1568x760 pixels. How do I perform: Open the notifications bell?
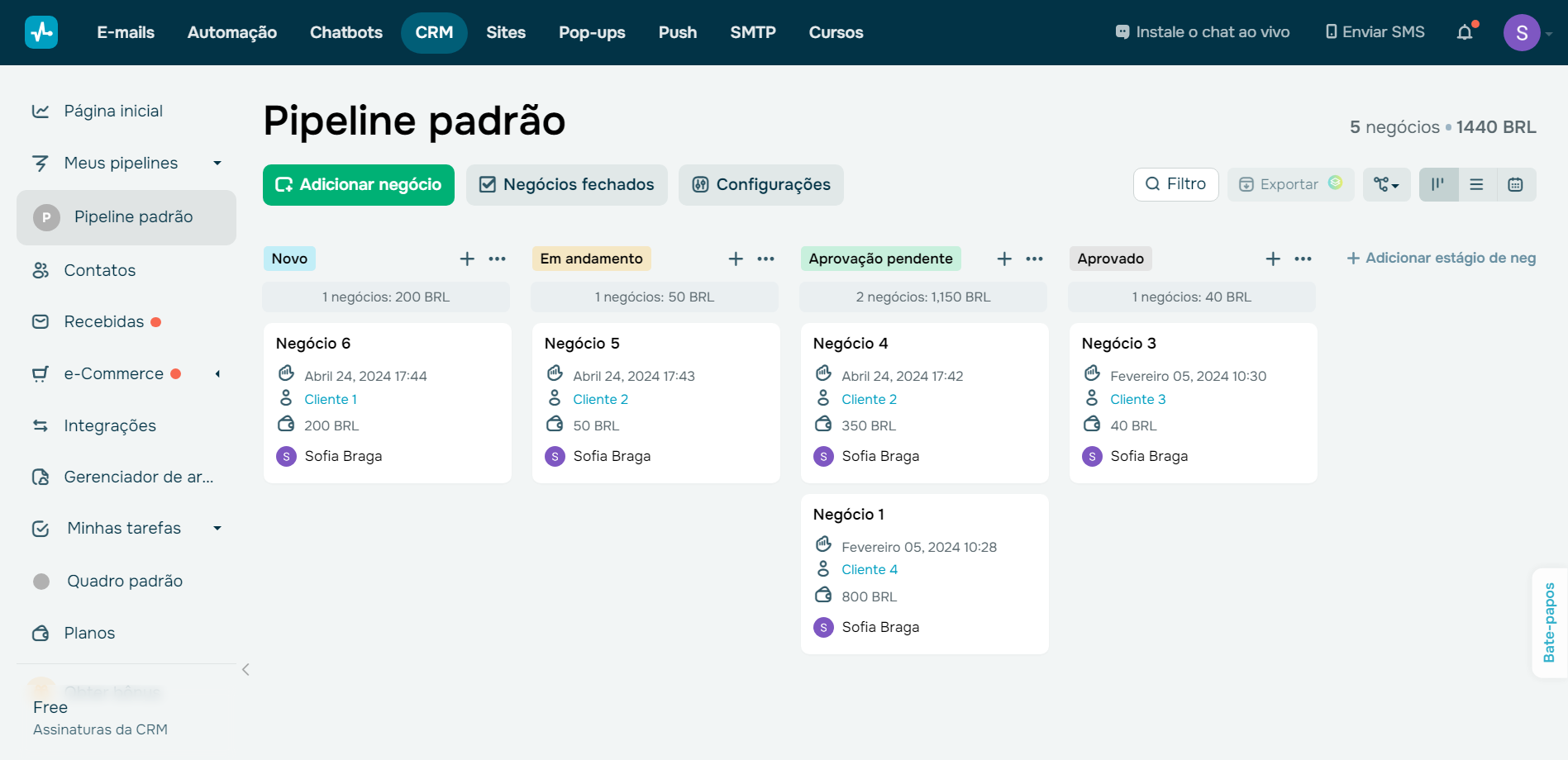pyautogui.click(x=1466, y=31)
